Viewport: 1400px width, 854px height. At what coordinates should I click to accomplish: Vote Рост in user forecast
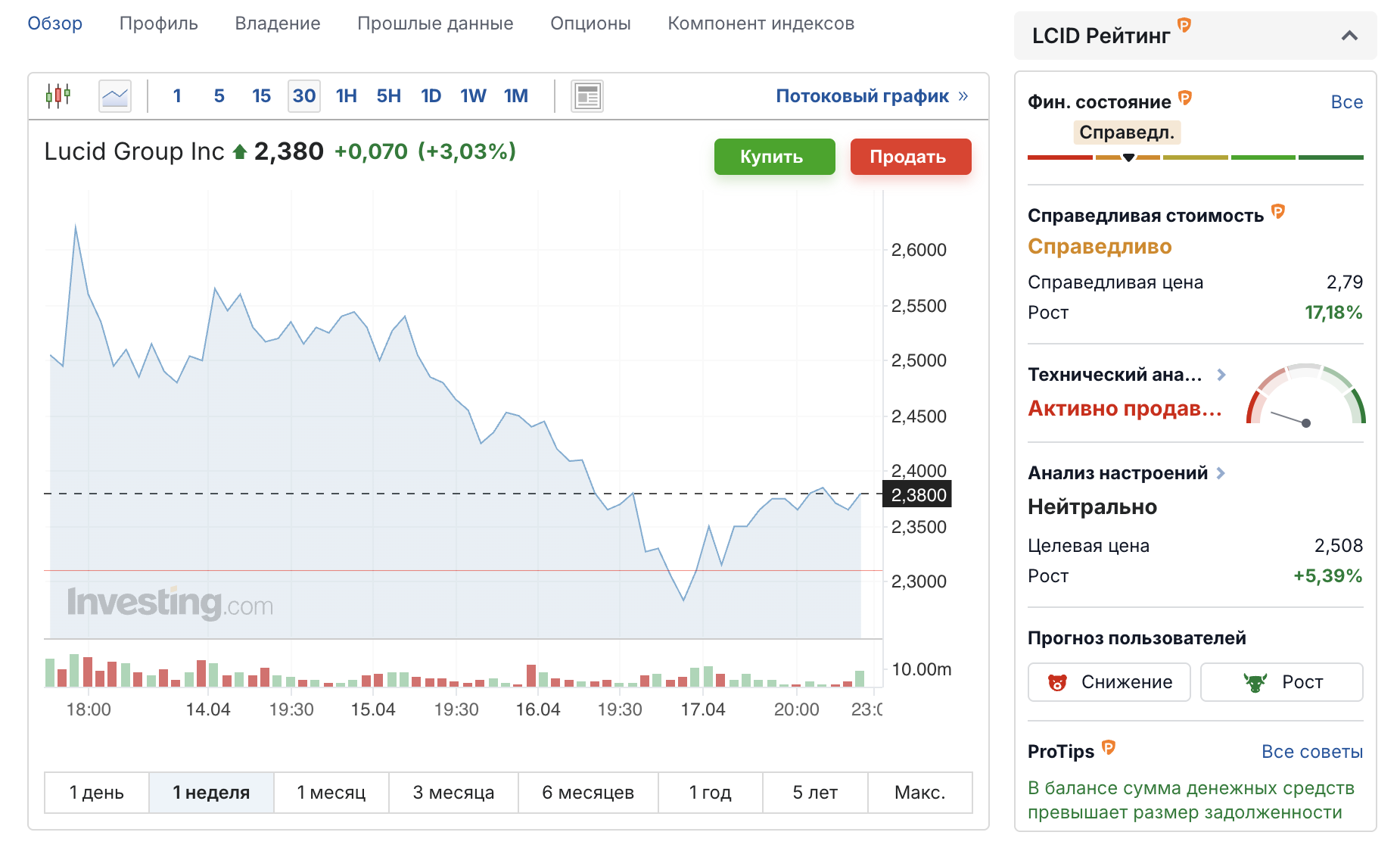point(1281,682)
